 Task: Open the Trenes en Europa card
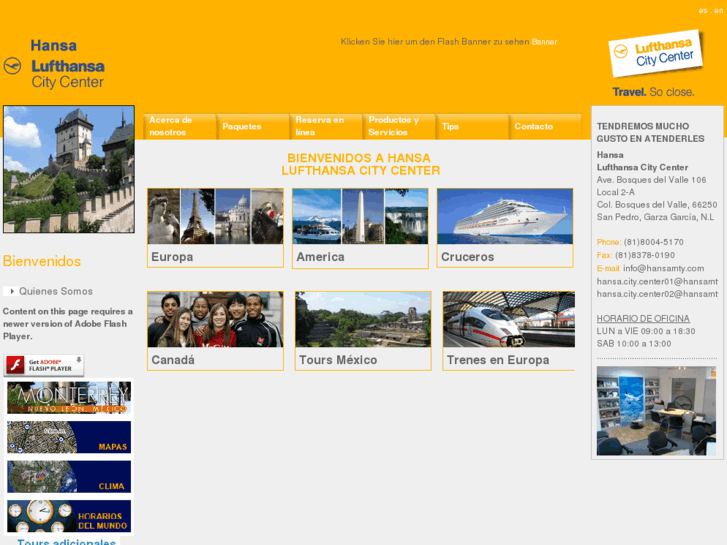point(509,331)
